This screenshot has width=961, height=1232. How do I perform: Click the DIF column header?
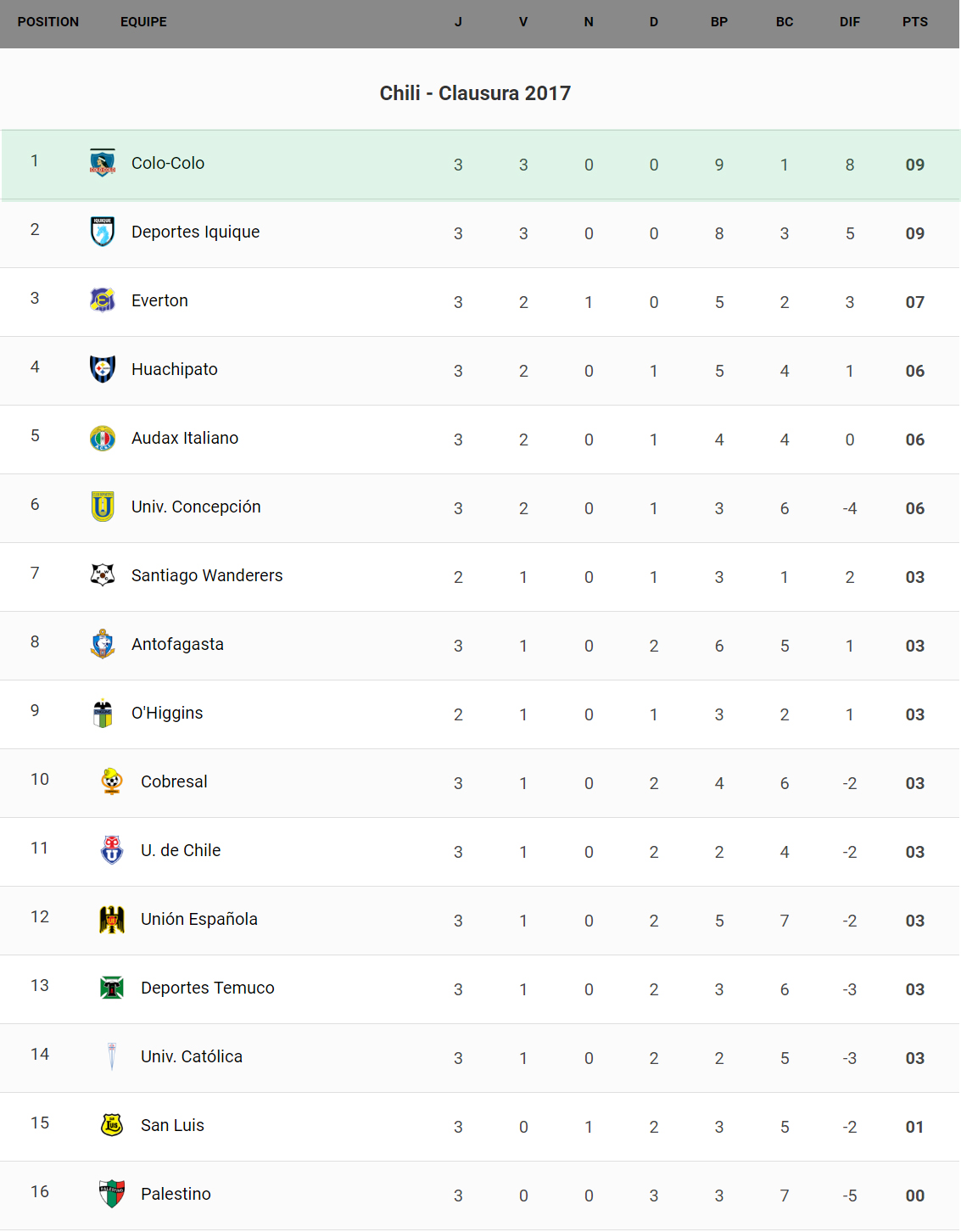tap(849, 22)
